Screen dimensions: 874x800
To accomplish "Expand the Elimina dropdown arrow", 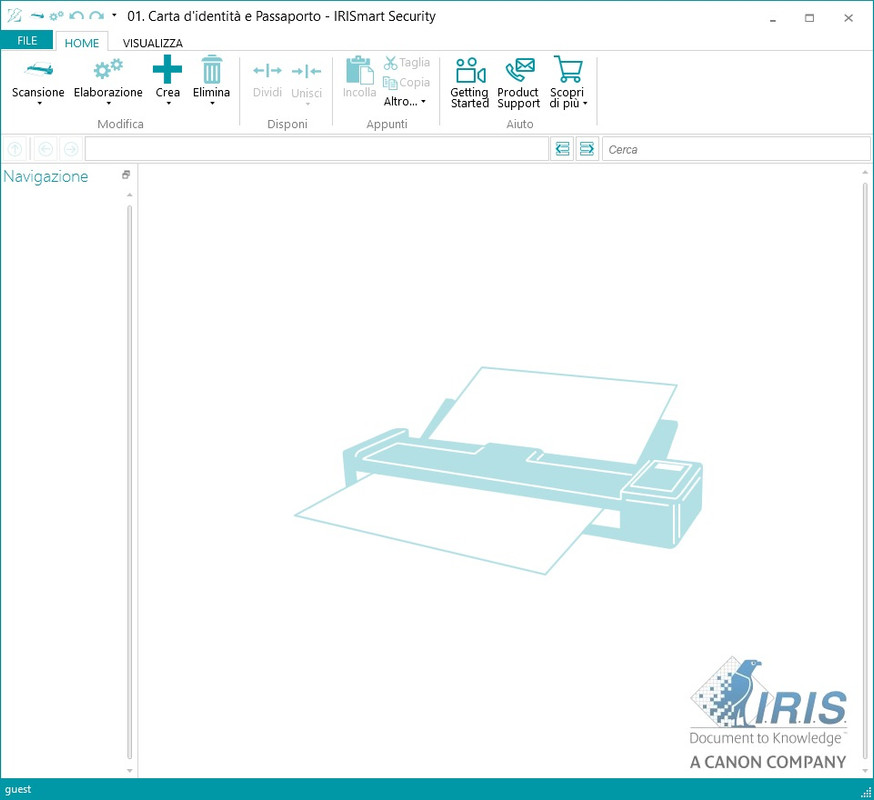I will coord(212,103).
